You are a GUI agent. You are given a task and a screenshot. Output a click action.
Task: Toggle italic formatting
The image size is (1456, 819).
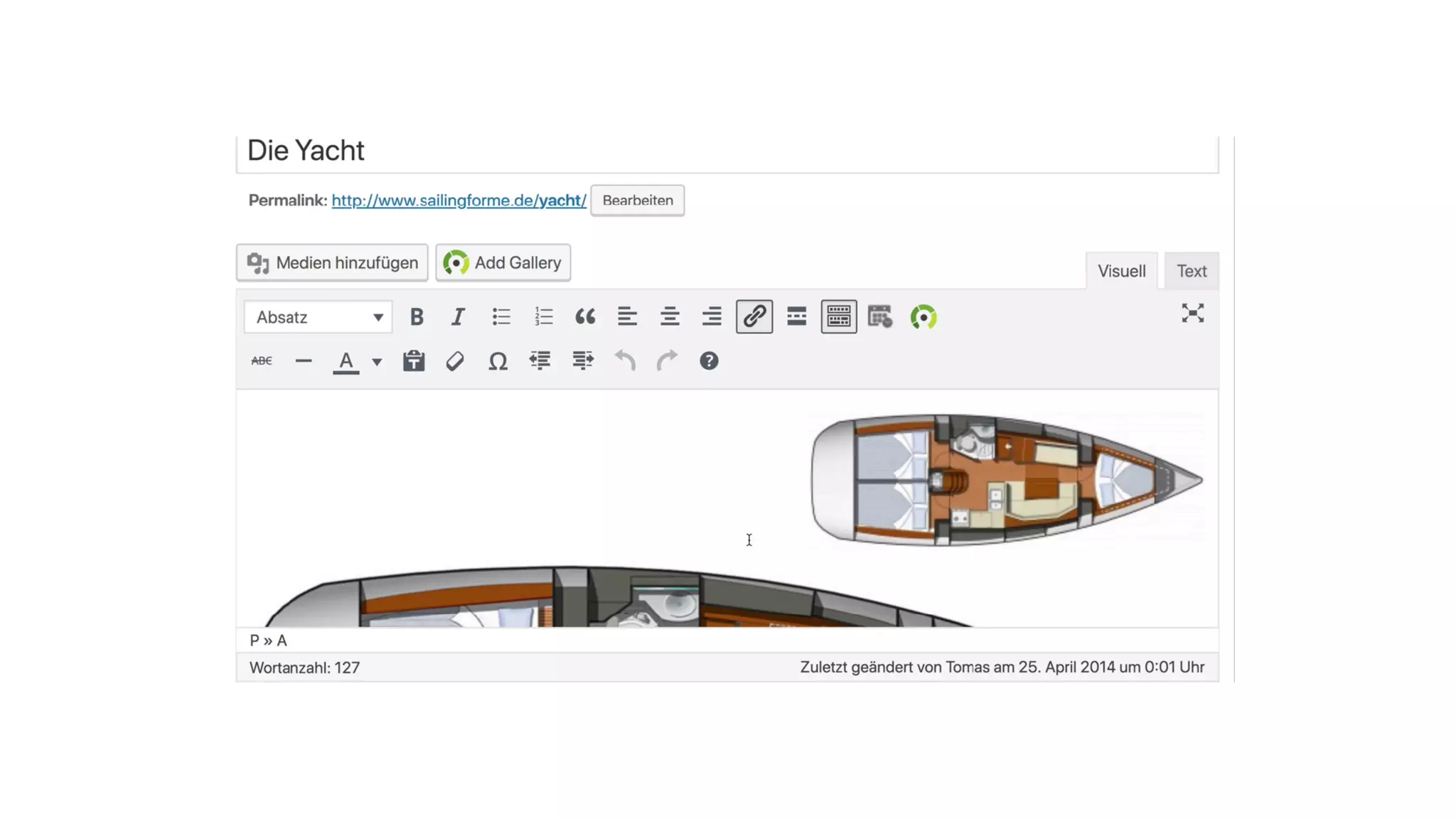click(x=458, y=317)
